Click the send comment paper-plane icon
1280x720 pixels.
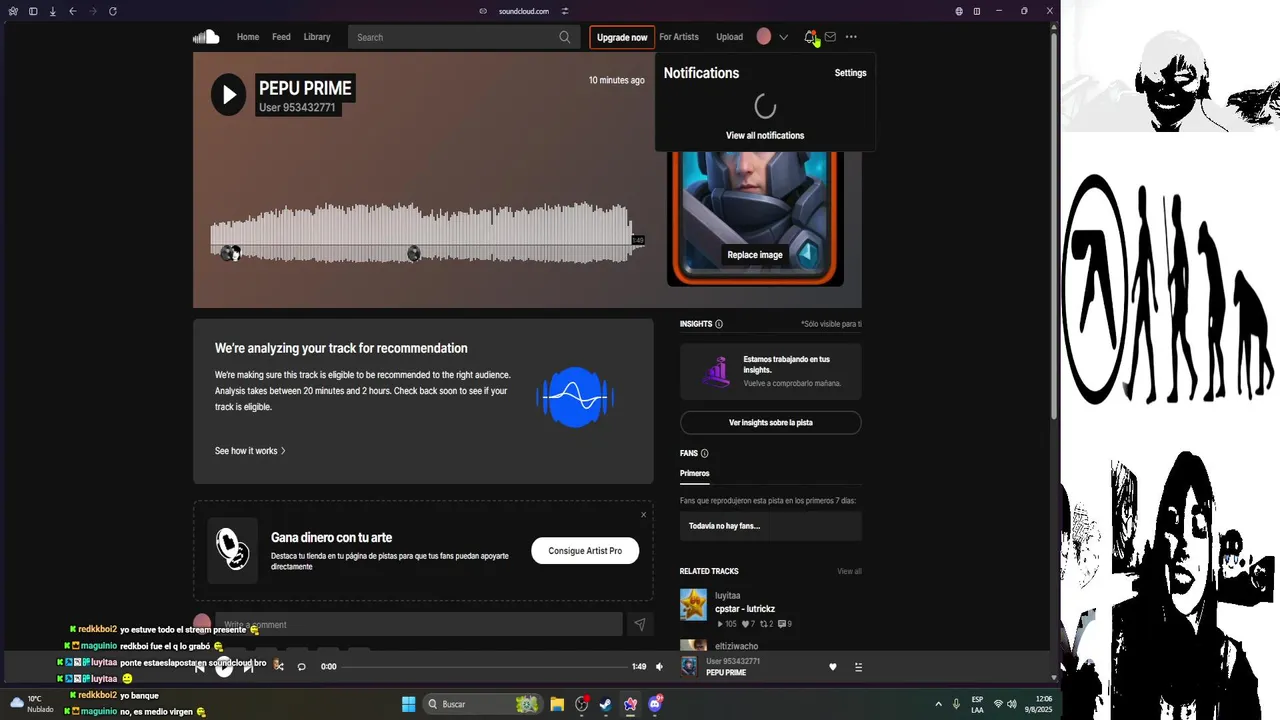coord(640,625)
